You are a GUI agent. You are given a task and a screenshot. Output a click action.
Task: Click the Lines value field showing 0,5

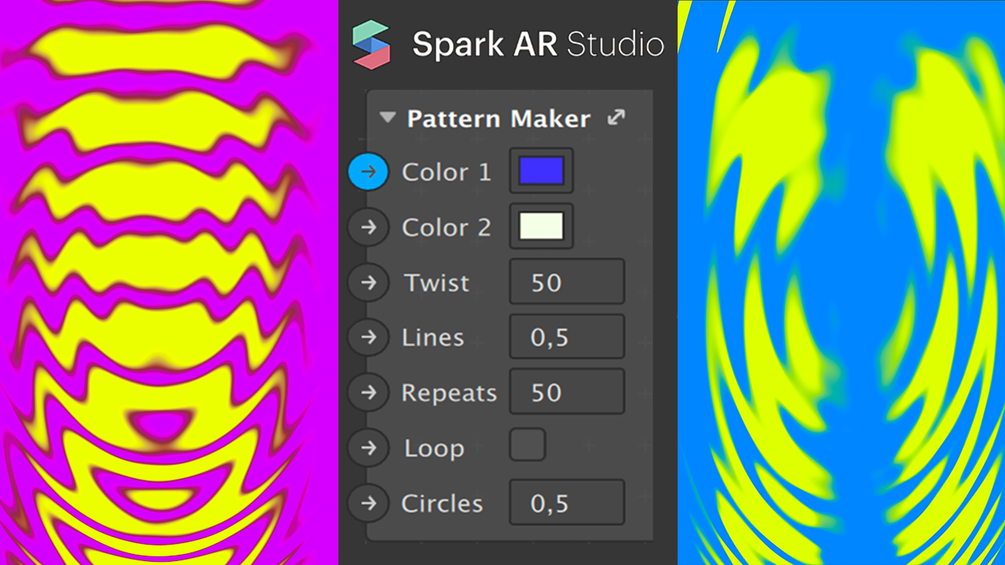pos(567,336)
